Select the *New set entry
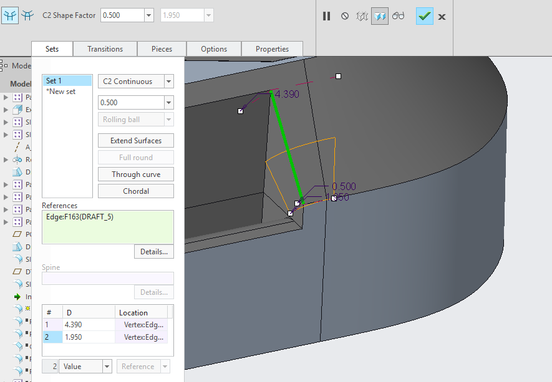Image resolution: width=552 pixels, height=382 pixels. click(x=61, y=92)
